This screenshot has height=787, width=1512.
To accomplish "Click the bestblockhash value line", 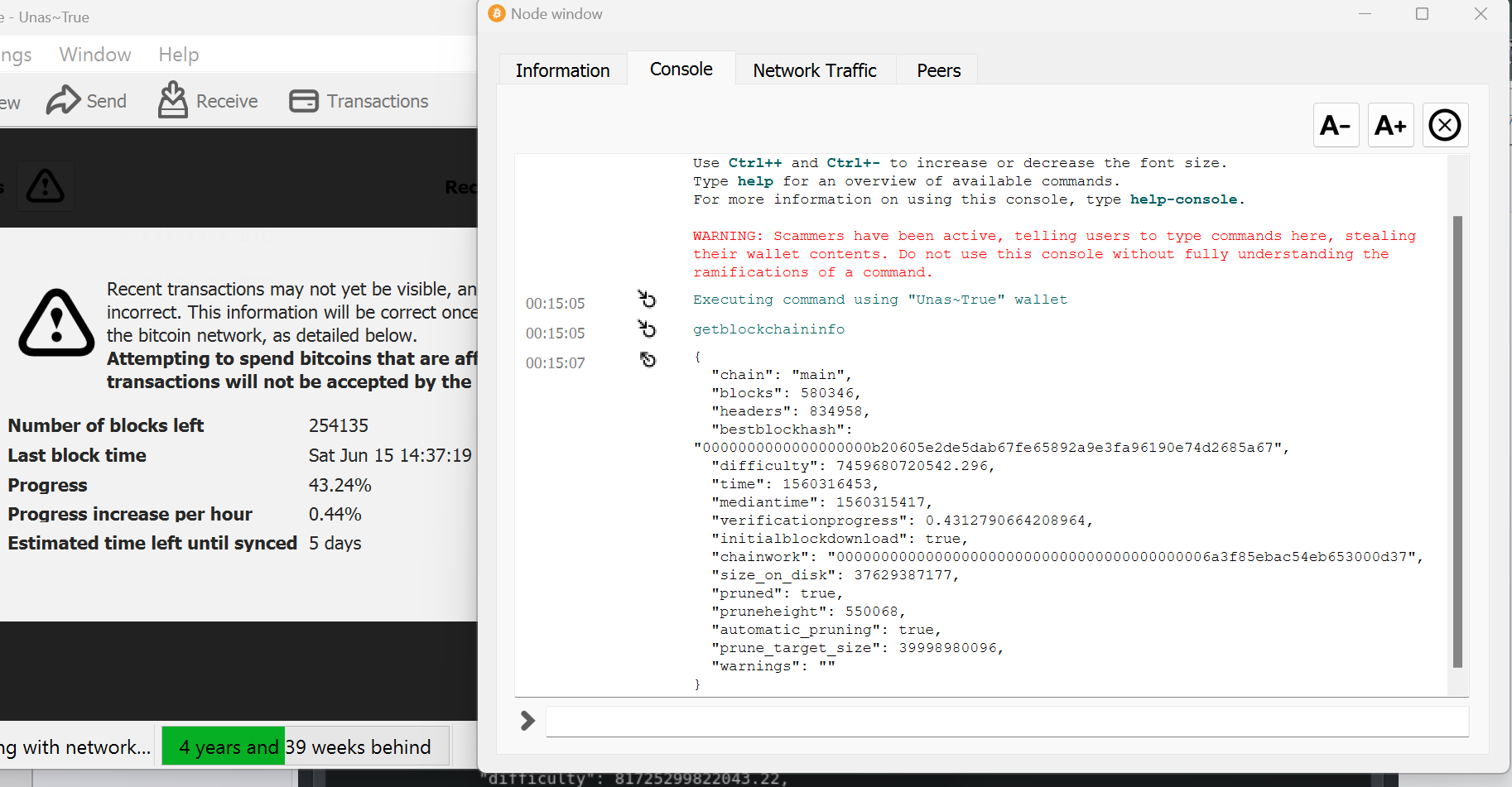I will coord(991,448).
